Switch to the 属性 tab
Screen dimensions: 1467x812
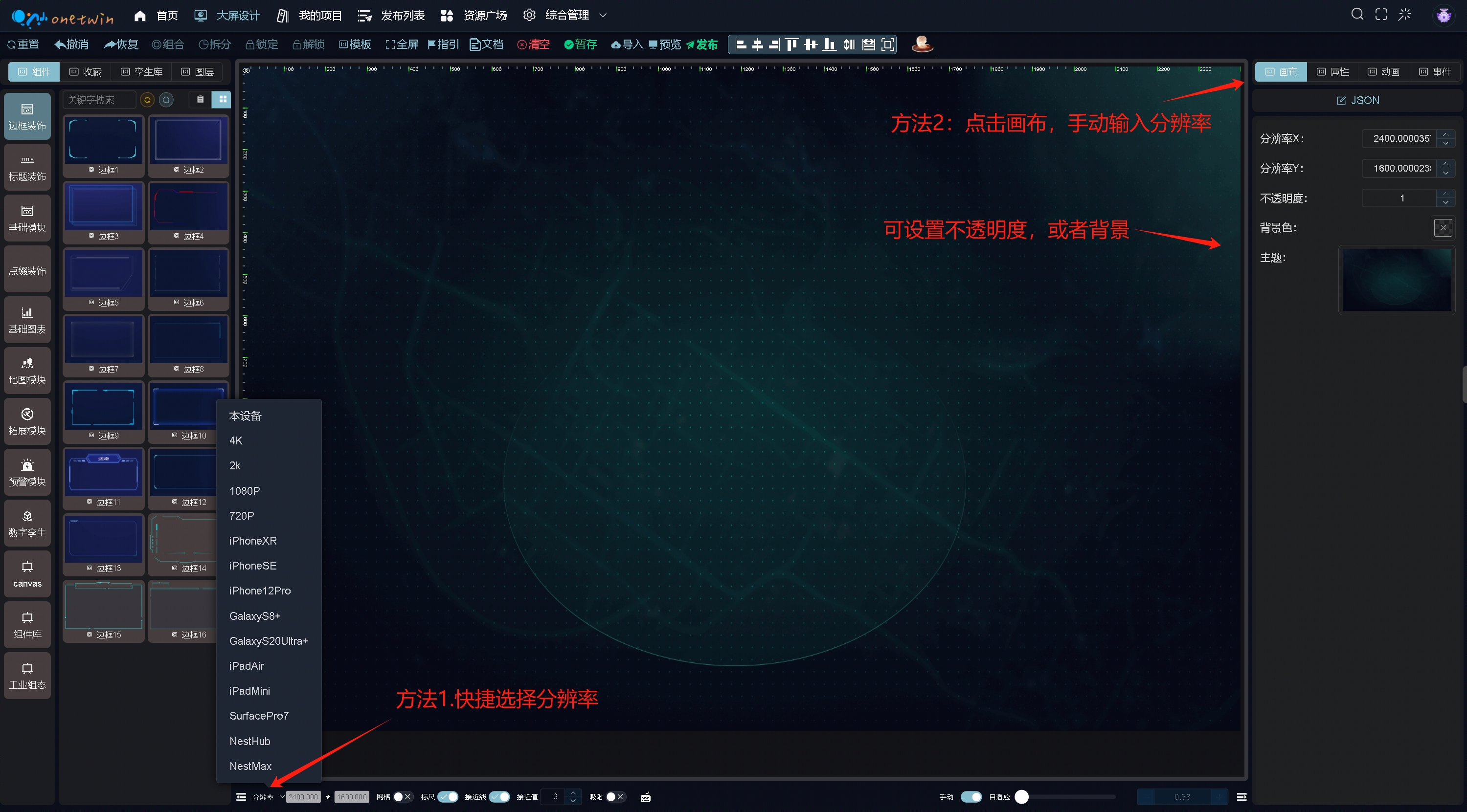[x=1332, y=72]
